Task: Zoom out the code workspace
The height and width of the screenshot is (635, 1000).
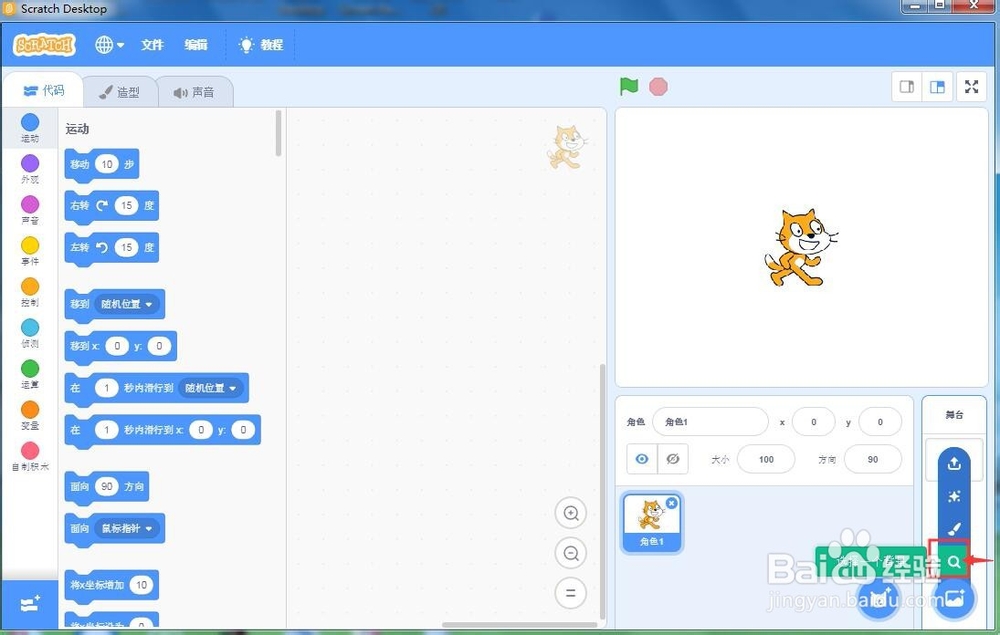Action: click(x=571, y=553)
